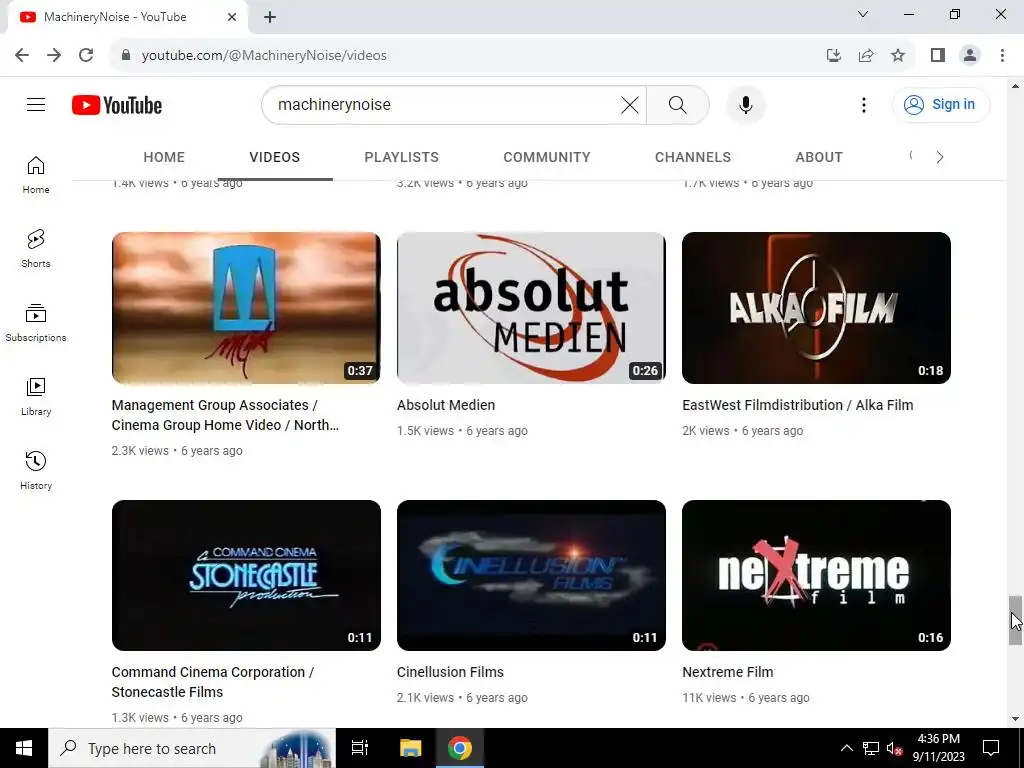Open Chrome's three-dot menu
This screenshot has height=768, width=1024.
(x=1002, y=56)
